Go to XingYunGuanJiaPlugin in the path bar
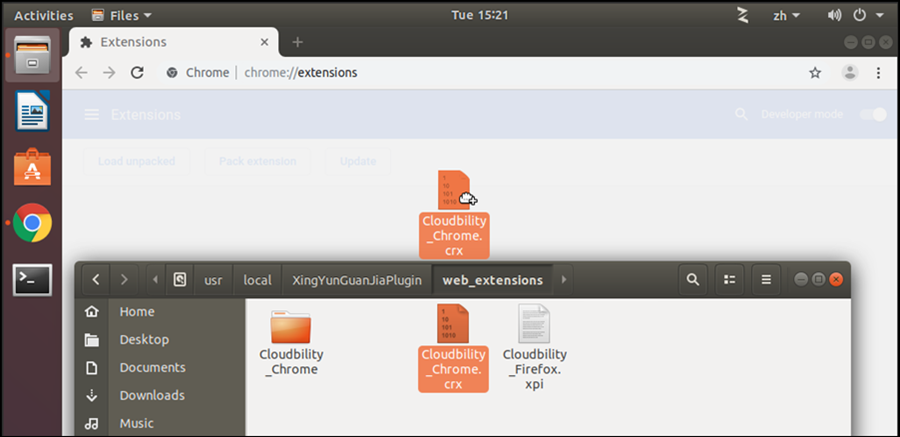 coord(356,280)
